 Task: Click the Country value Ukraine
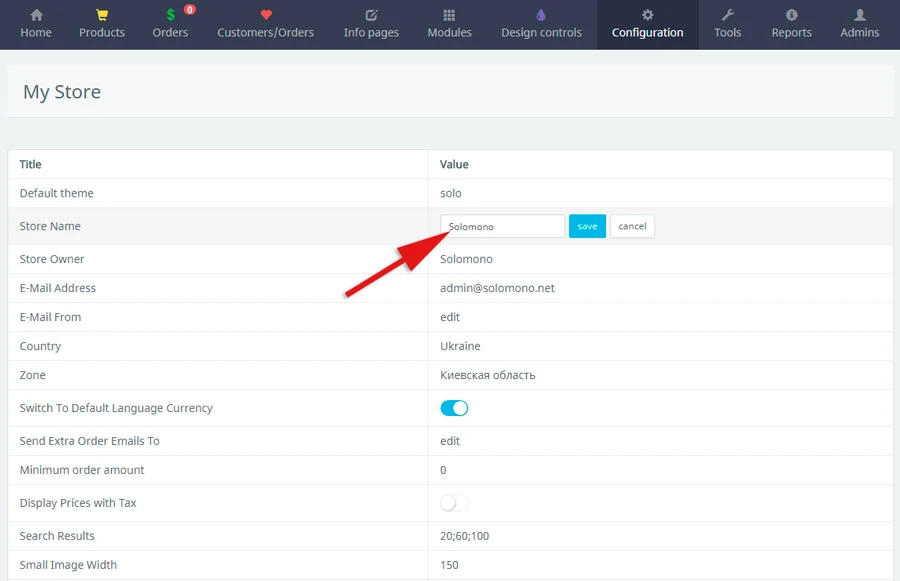tap(460, 346)
